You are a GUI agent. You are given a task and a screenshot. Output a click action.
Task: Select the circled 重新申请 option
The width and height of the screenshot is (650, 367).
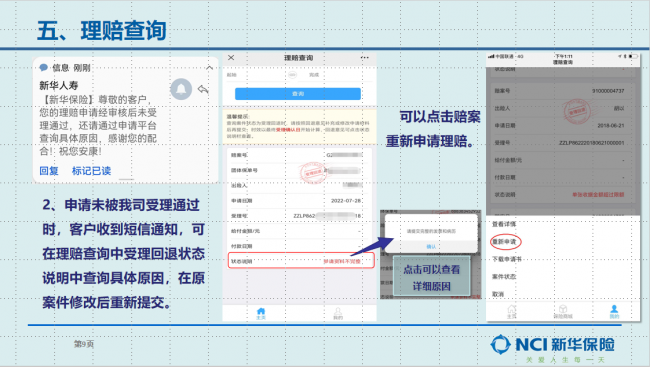pos(504,241)
